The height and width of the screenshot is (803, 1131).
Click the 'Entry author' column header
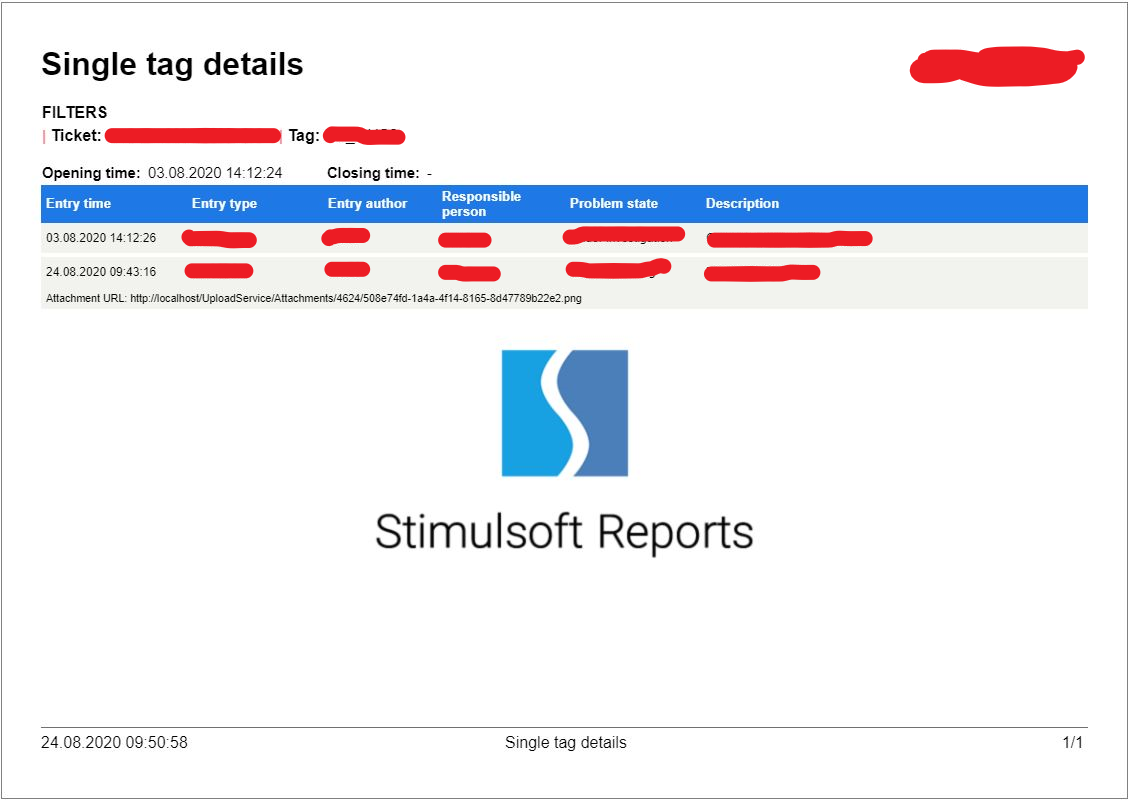coord(367,203)
